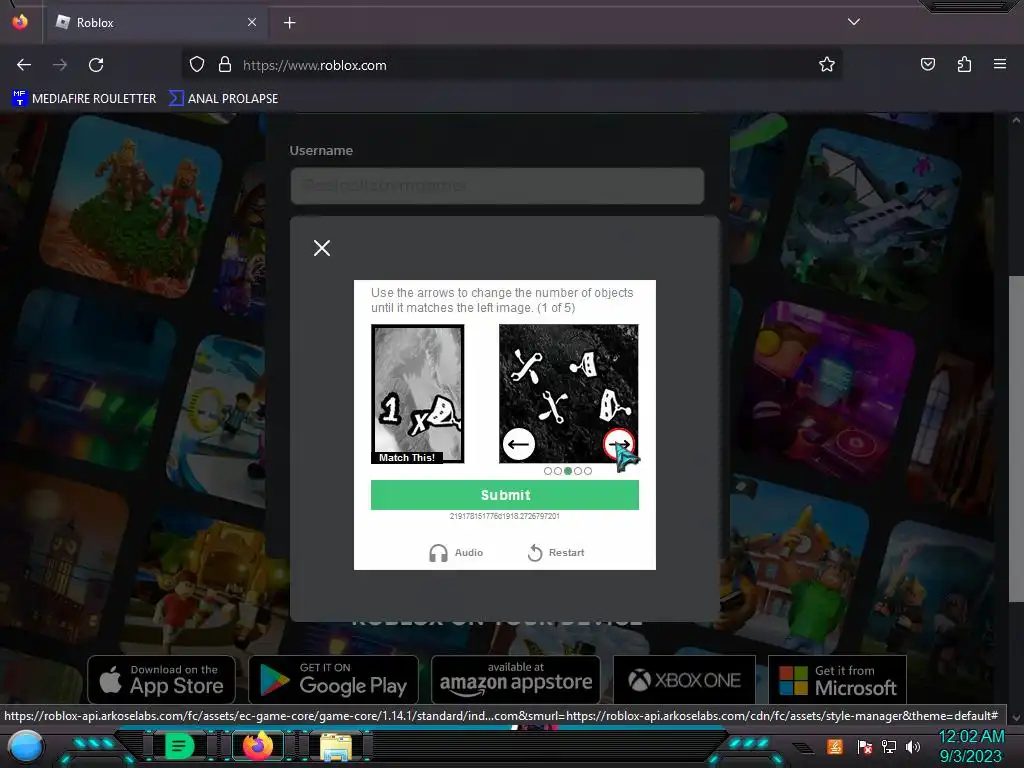Open File Explorer from taskbar

click(336, 747)
